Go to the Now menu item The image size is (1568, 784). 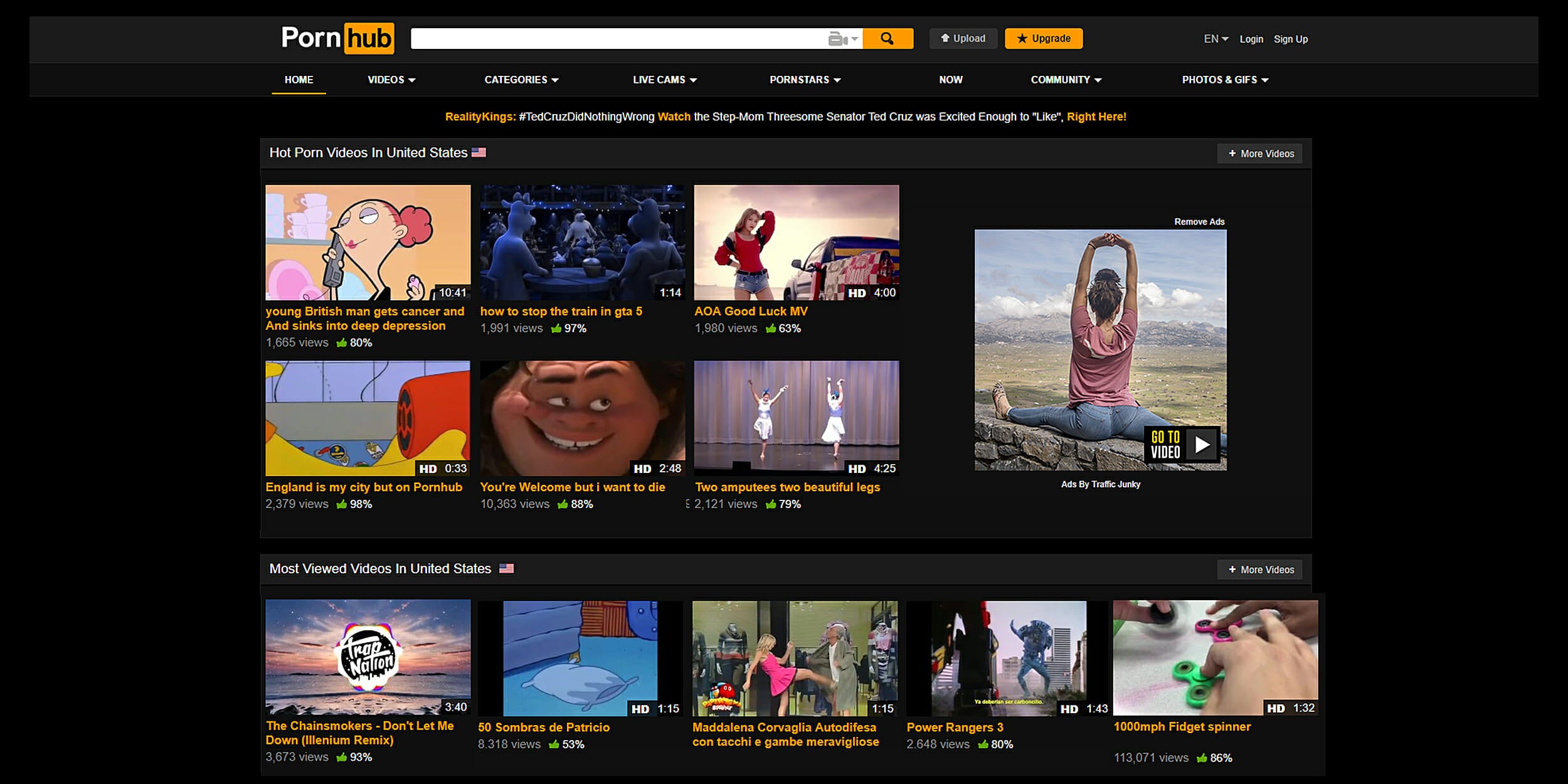click(x=950, y=80)
